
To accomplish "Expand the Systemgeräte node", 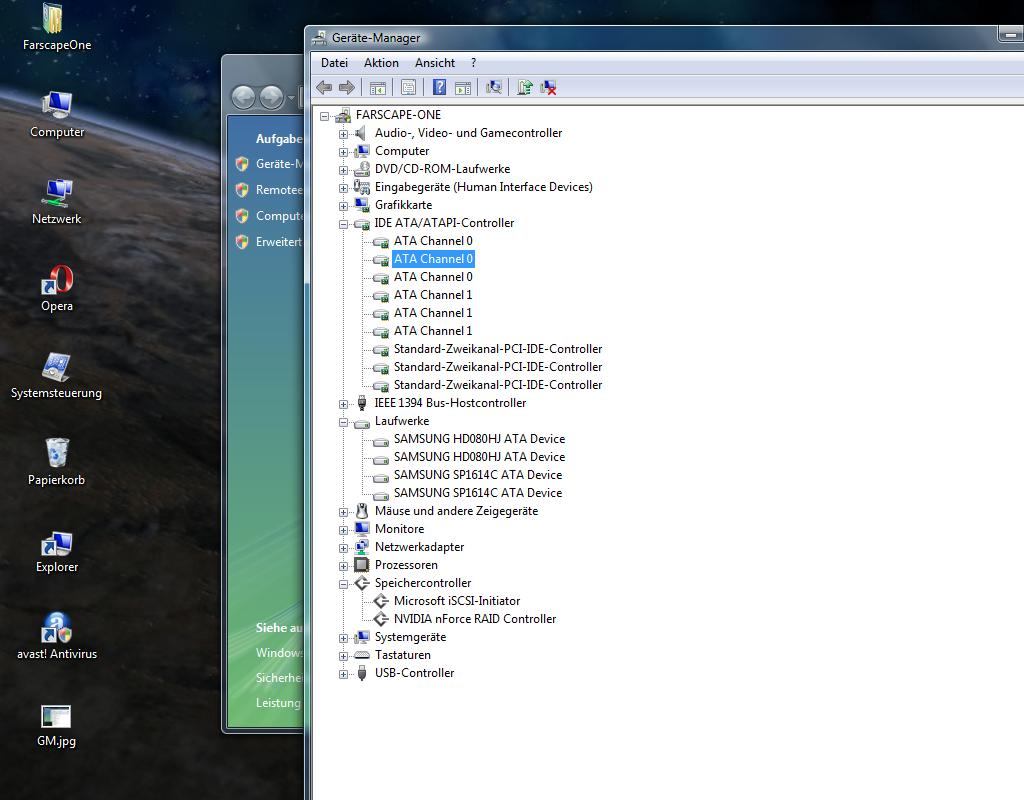I will point(344,638).
